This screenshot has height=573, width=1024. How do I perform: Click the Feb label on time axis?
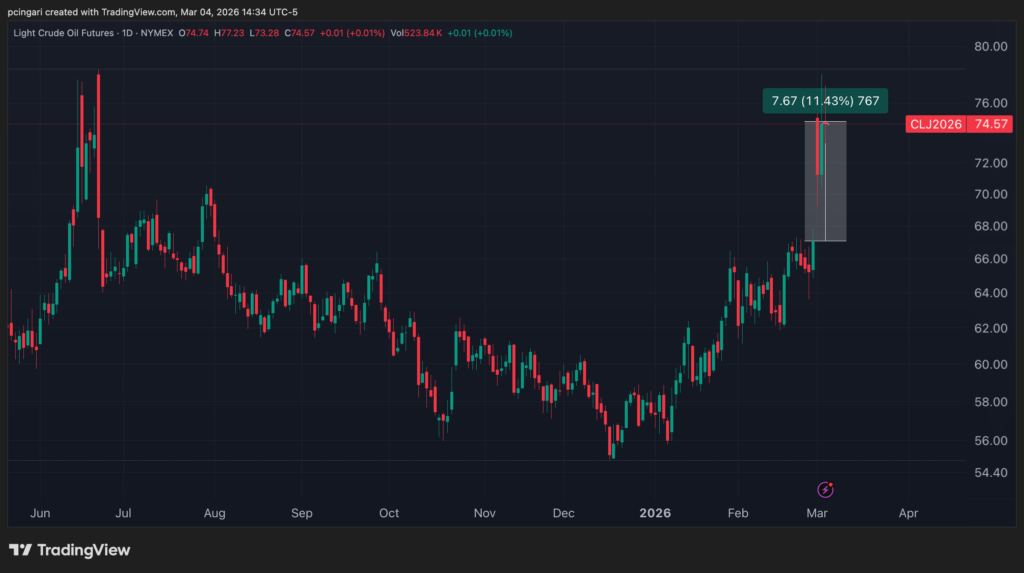[738, 514]
